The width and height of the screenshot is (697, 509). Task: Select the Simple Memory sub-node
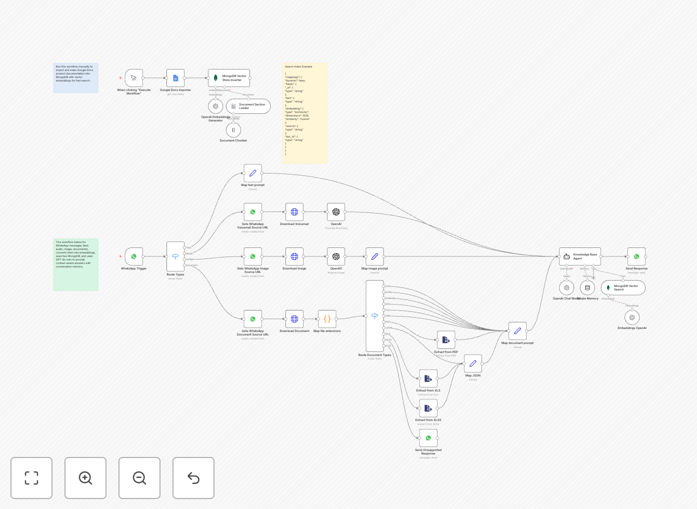click(x=587, y=288)
